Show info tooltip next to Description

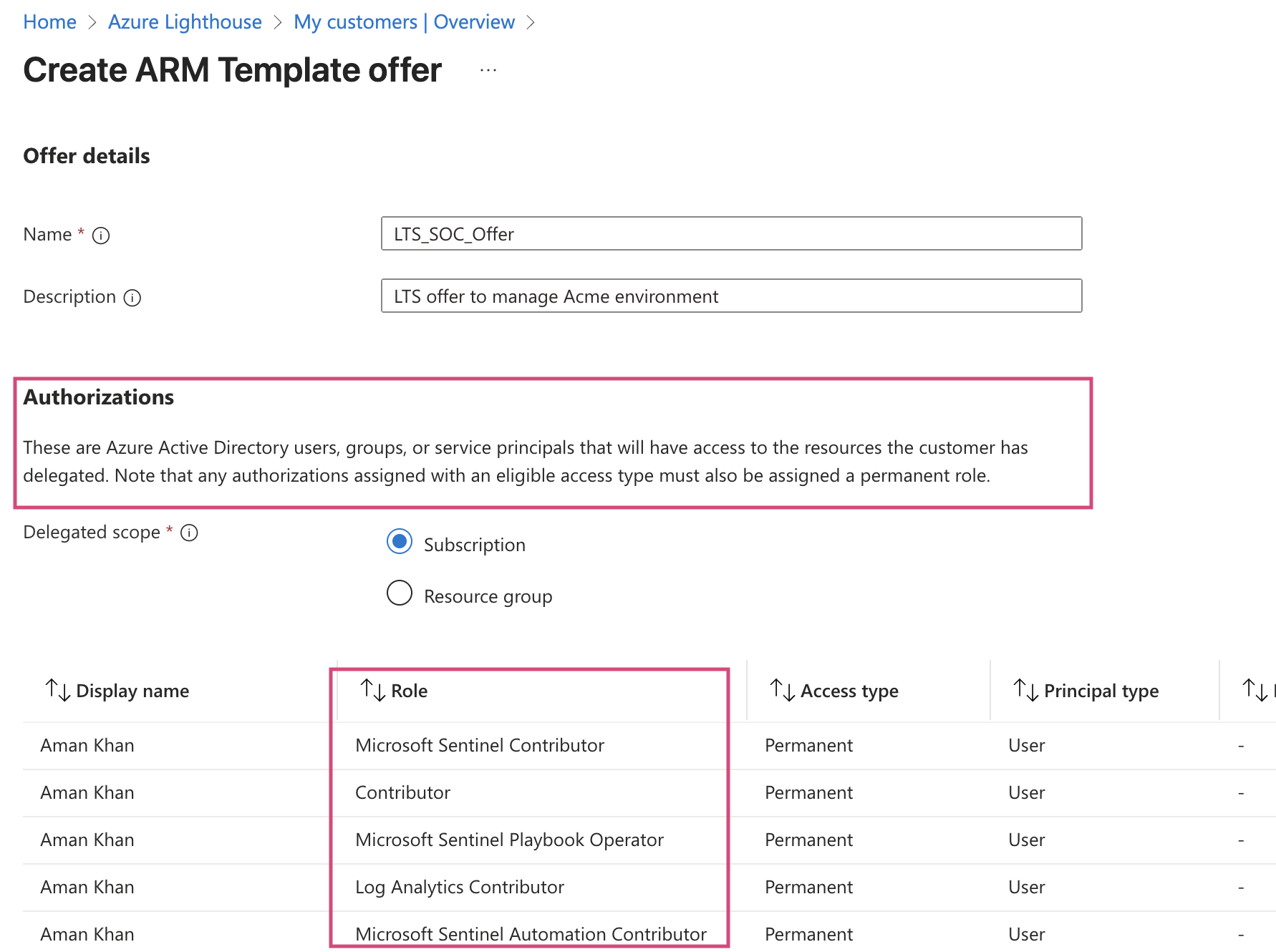point(132,298)
